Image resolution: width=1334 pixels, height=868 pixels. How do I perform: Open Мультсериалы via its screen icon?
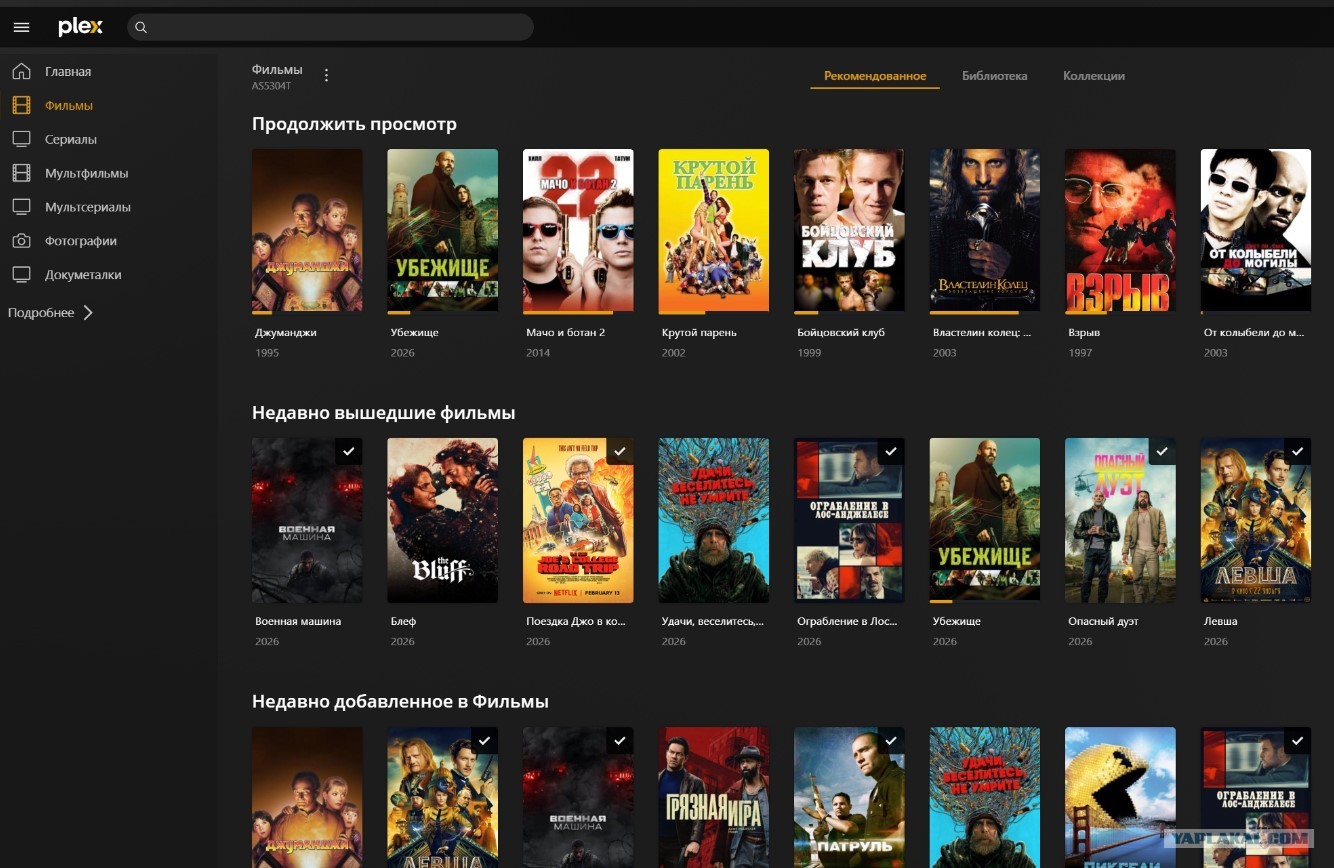(21, 207)
